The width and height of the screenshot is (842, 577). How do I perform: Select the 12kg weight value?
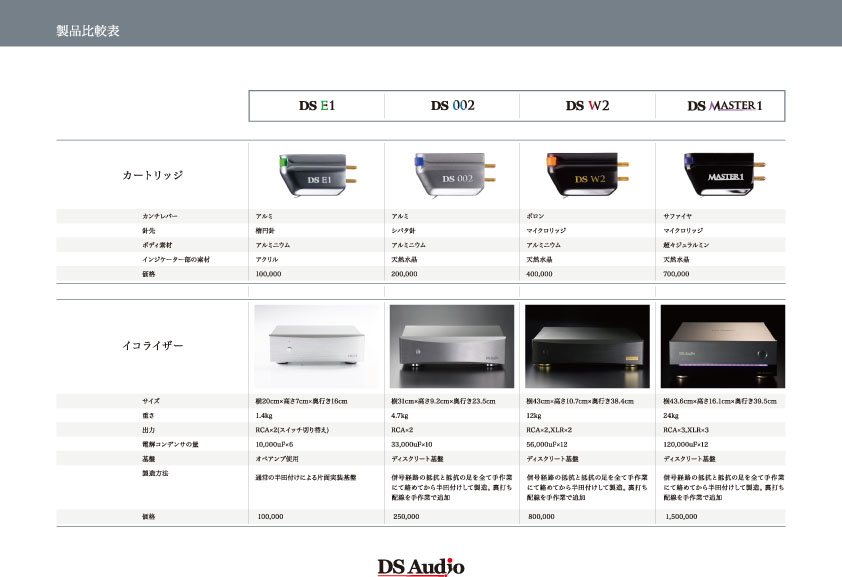(x=534, y=416)
